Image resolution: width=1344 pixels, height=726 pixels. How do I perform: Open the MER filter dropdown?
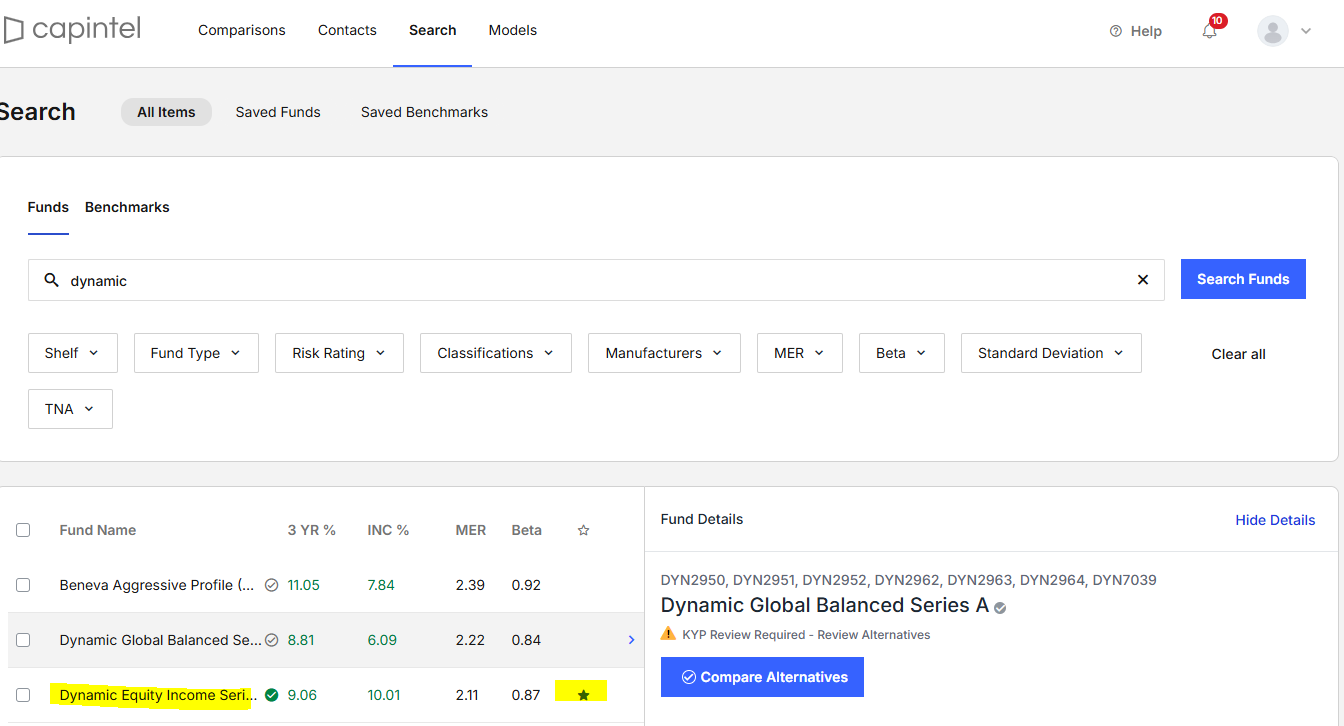point(800,353)
